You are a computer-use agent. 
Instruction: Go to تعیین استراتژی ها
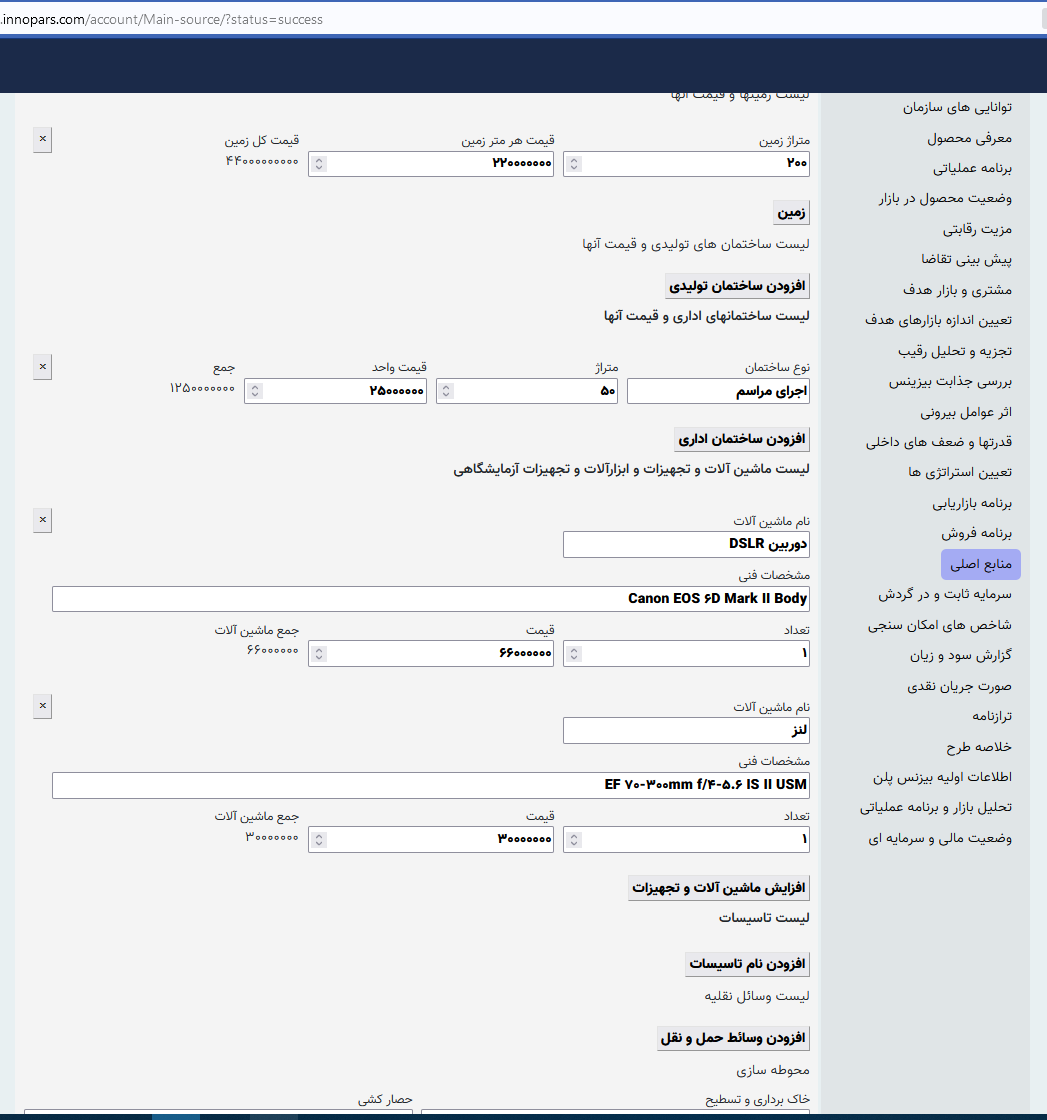[960, 473]
